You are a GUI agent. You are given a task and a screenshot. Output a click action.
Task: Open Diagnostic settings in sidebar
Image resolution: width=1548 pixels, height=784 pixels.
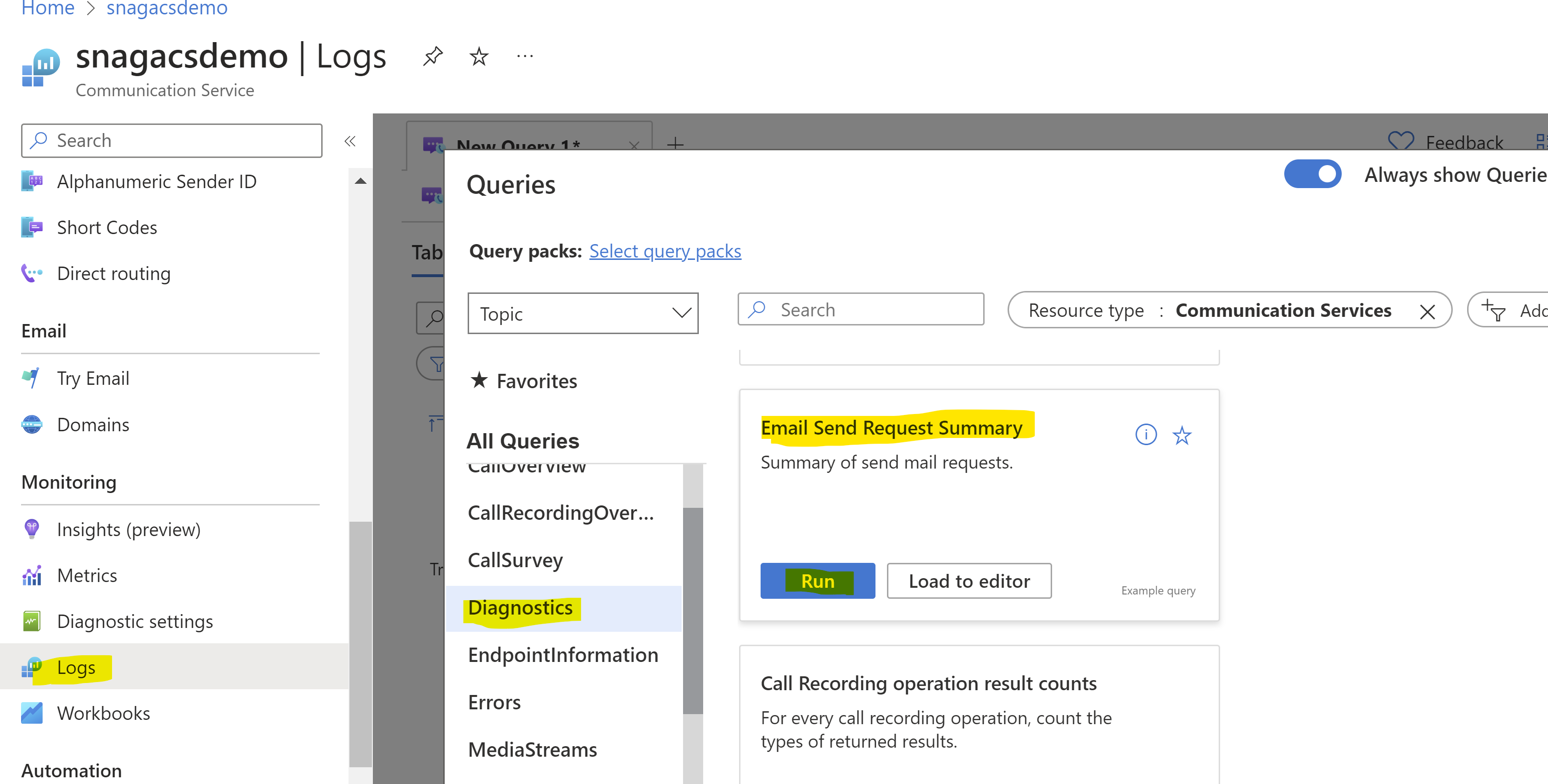coord(135,621)
